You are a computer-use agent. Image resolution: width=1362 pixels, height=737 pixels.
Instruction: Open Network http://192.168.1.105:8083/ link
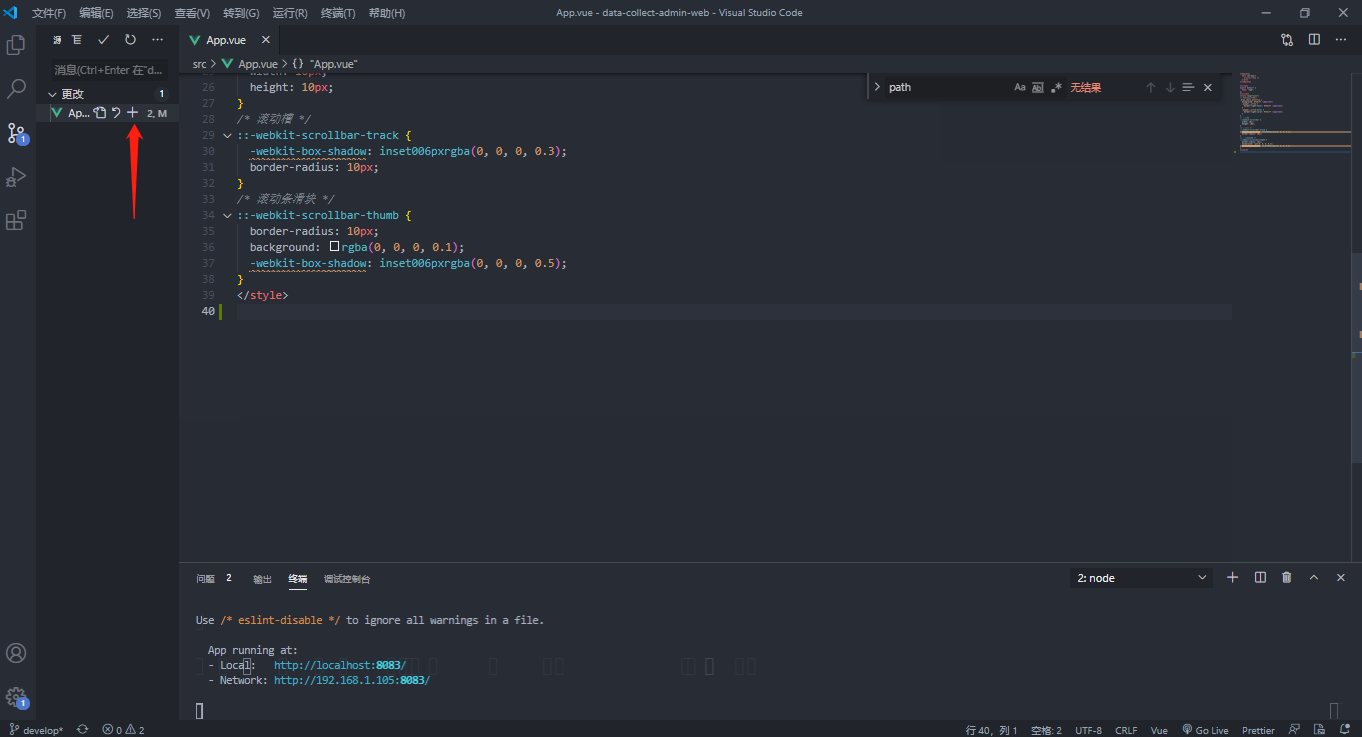(x=352, y=680)
